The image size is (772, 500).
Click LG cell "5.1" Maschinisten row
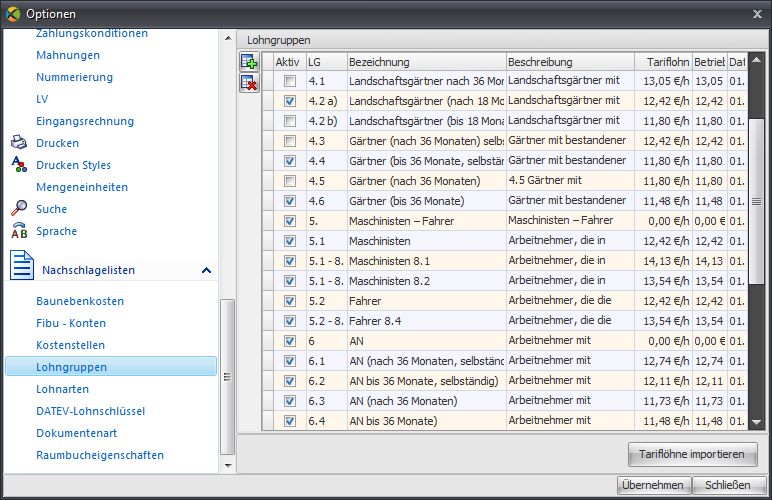tap(327, 241)
